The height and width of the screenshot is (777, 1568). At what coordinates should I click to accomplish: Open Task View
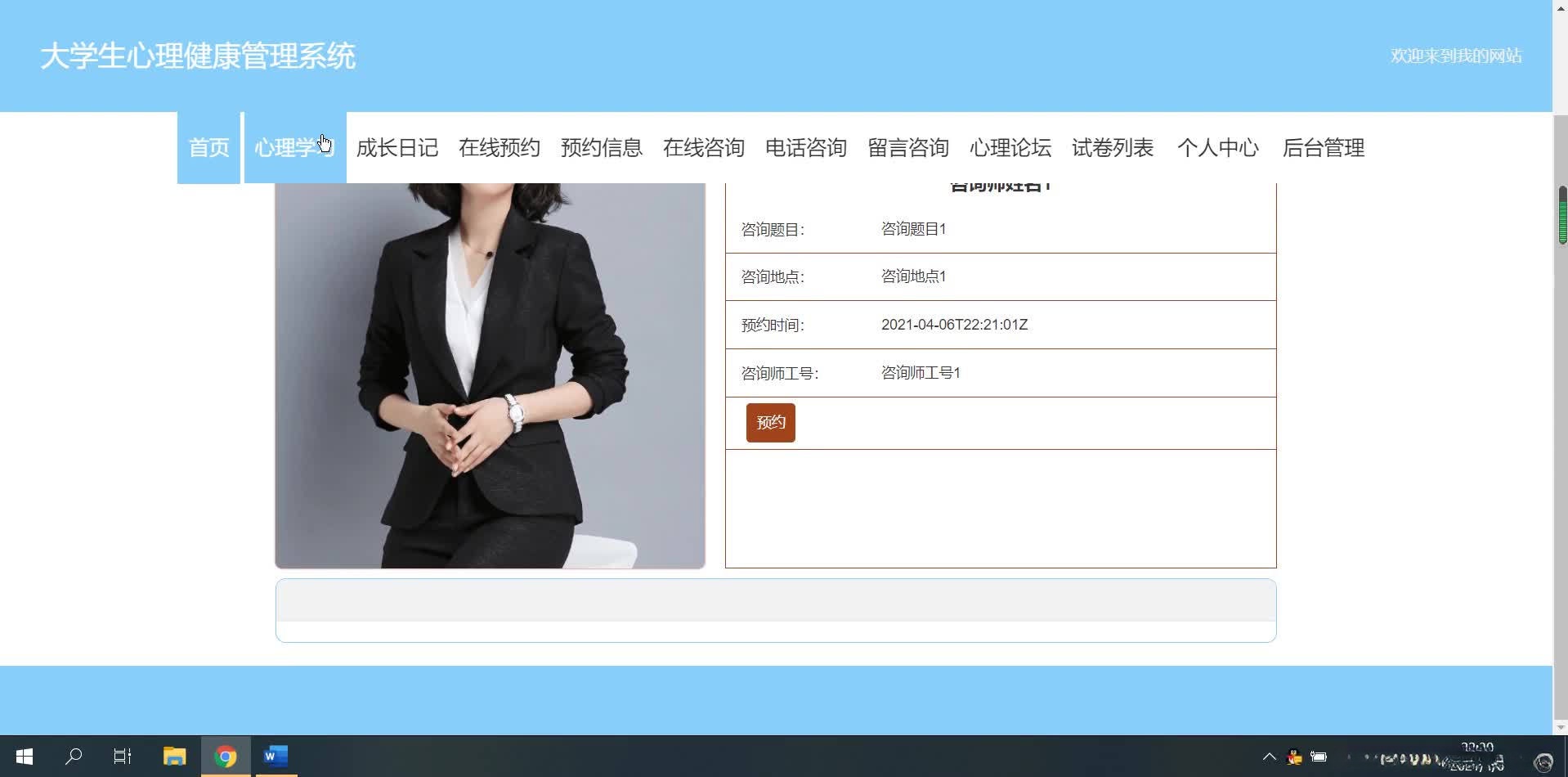click(x=122, y=756)
